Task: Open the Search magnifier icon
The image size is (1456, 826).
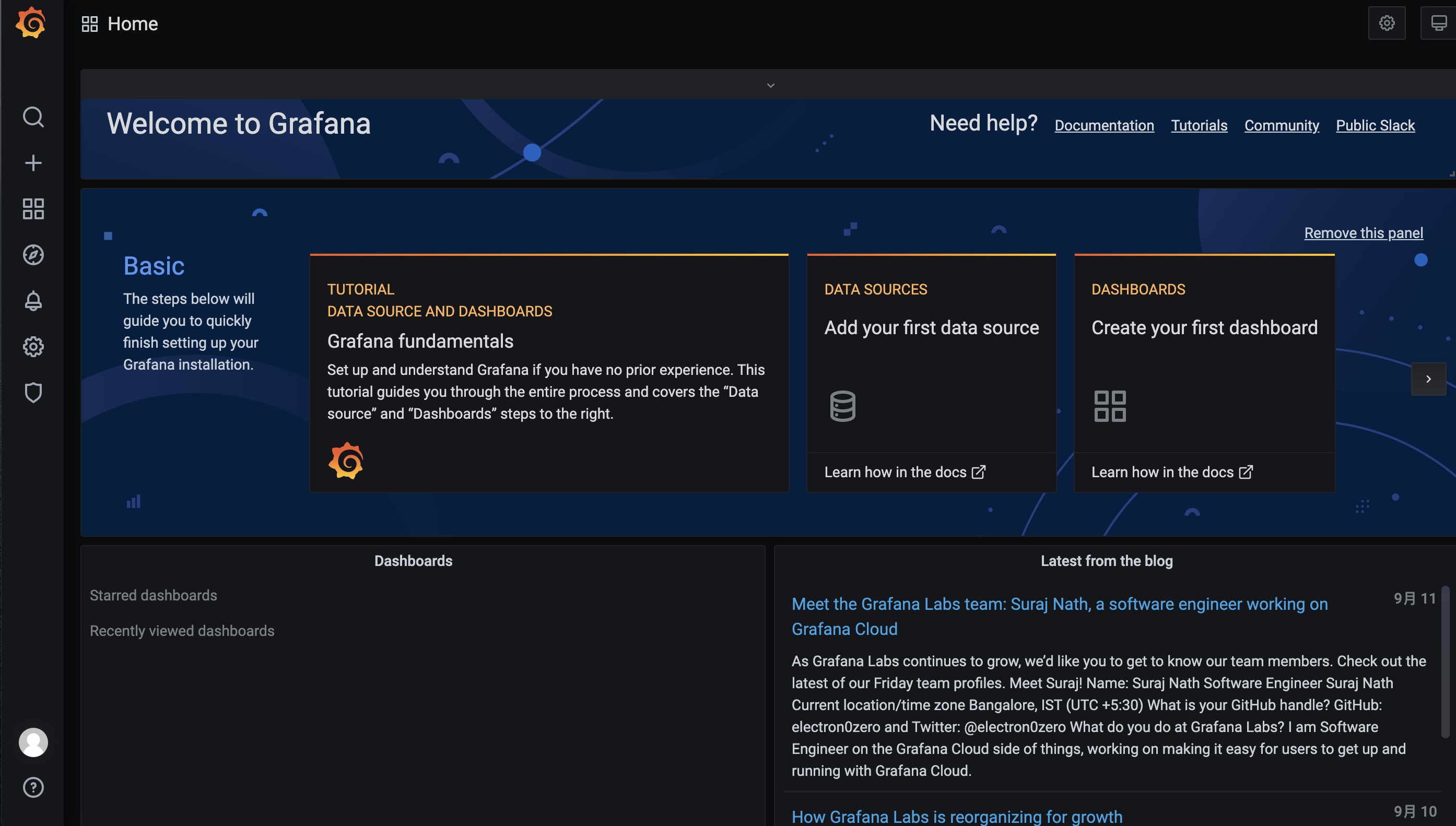Action: [33, 117]
